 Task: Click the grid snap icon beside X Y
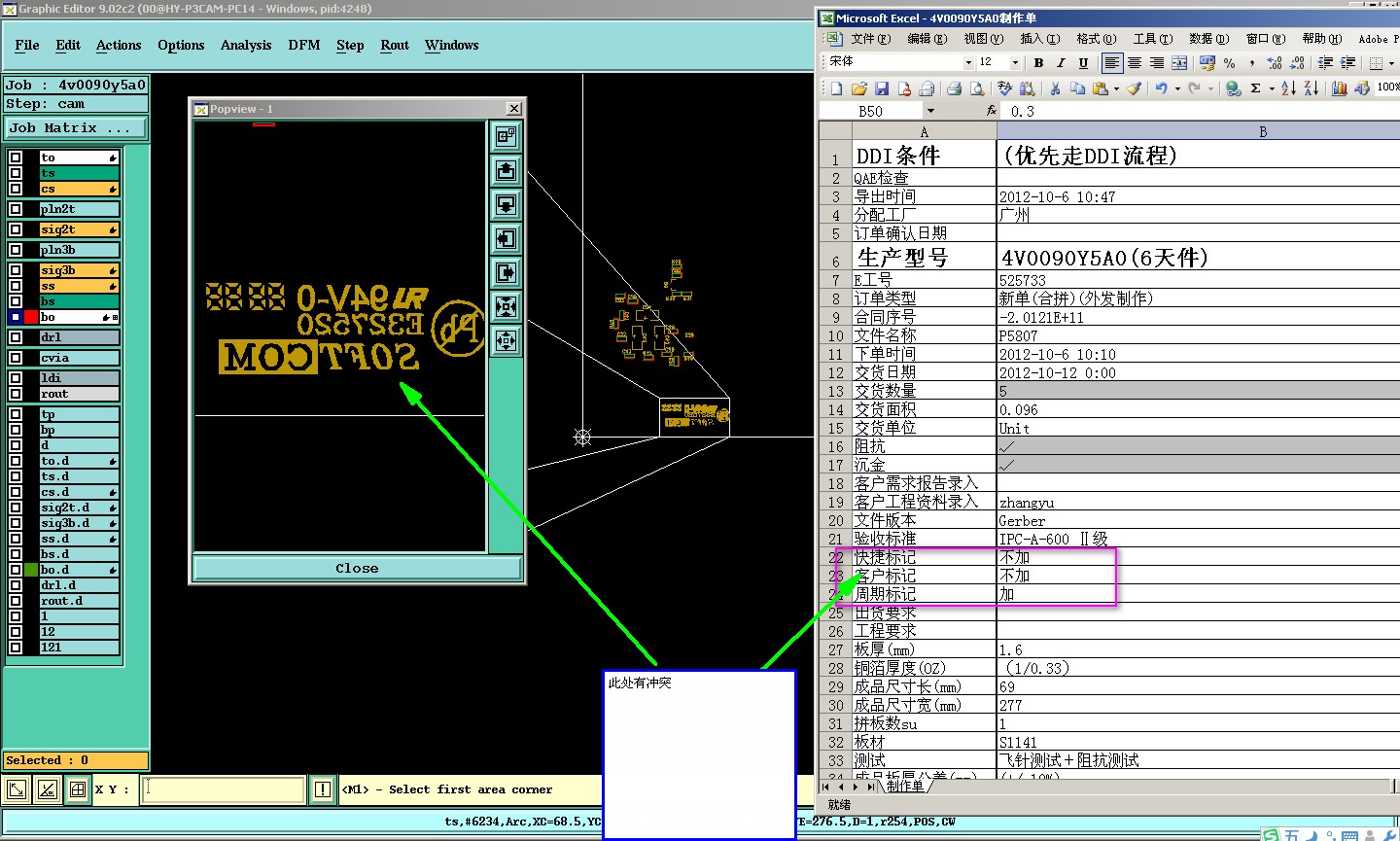click(x=77, y=789)
